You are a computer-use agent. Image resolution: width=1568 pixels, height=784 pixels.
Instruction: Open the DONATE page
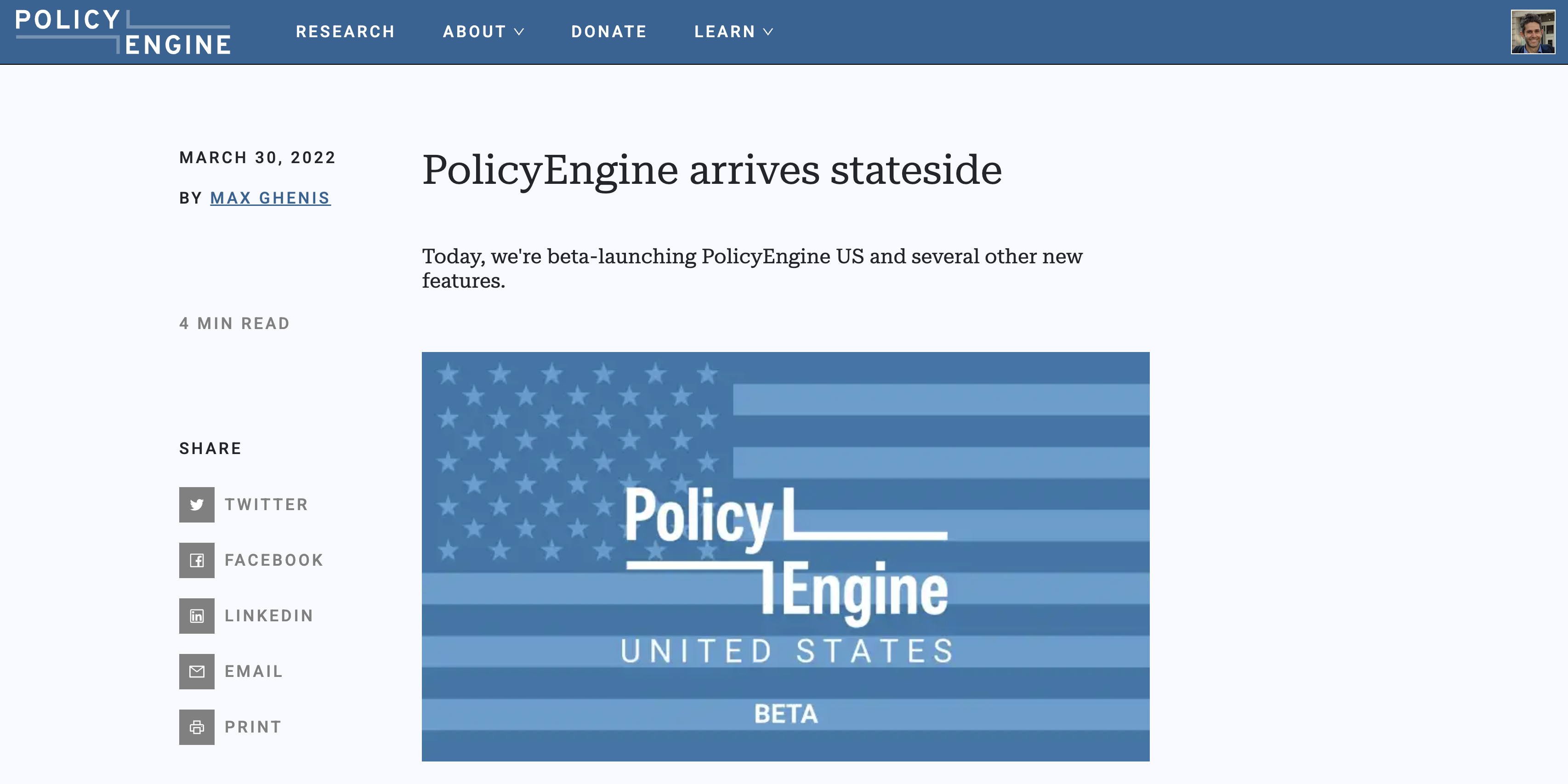click(609, 32)
